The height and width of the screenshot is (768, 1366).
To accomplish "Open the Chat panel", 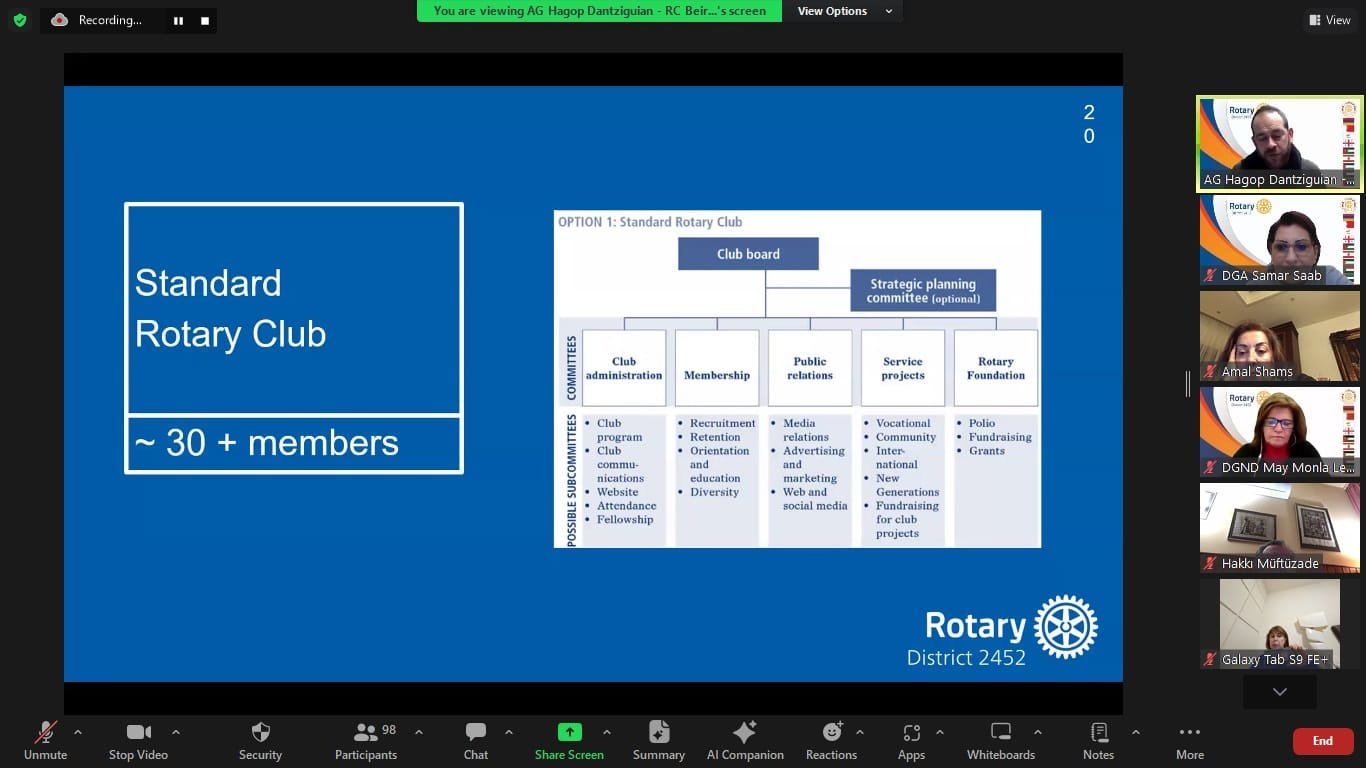I will 476,740.
